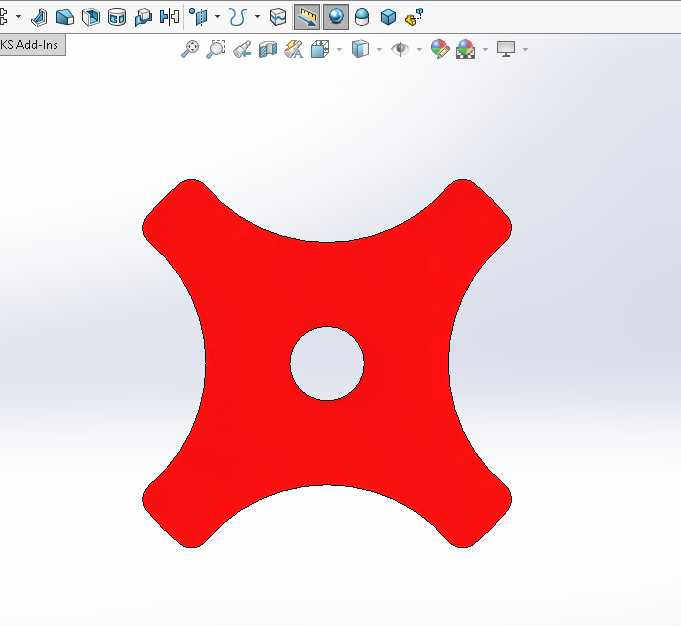Expand the Display Style dropdown arrow
This screenshot has height=626, width=681.
point(380,49)
